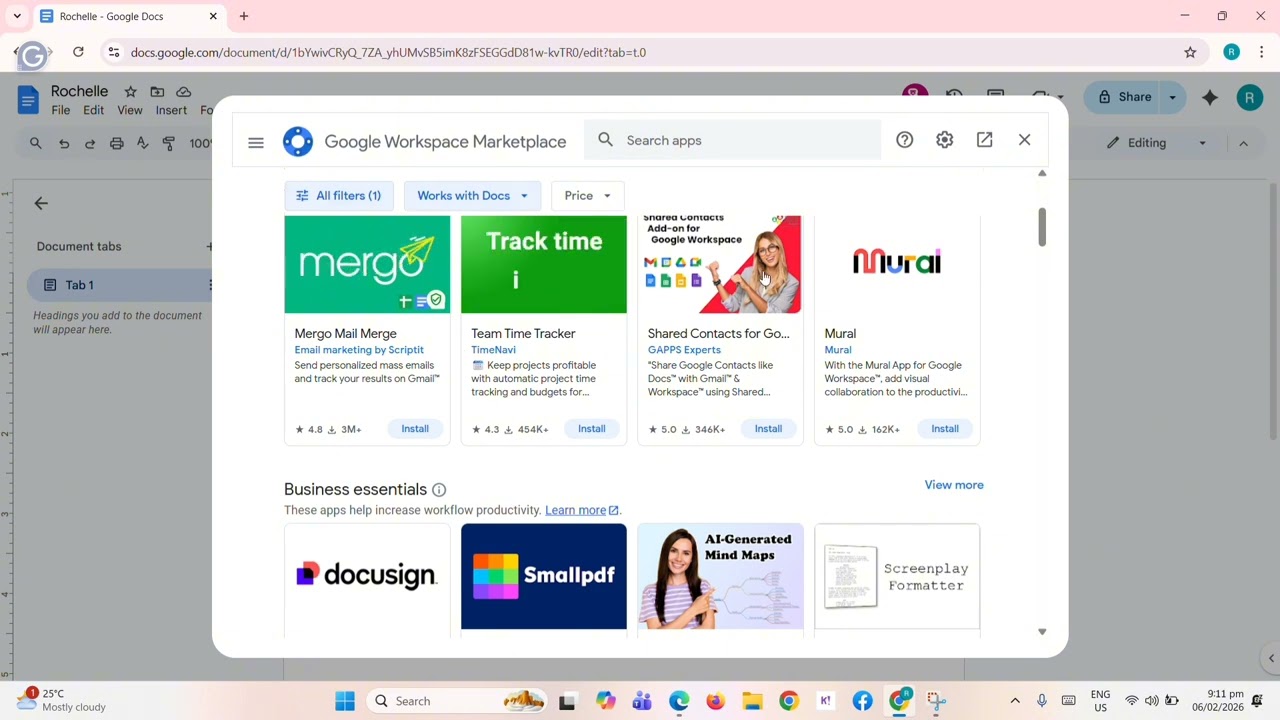Close the Marketplace dialog

[1024, 140]
